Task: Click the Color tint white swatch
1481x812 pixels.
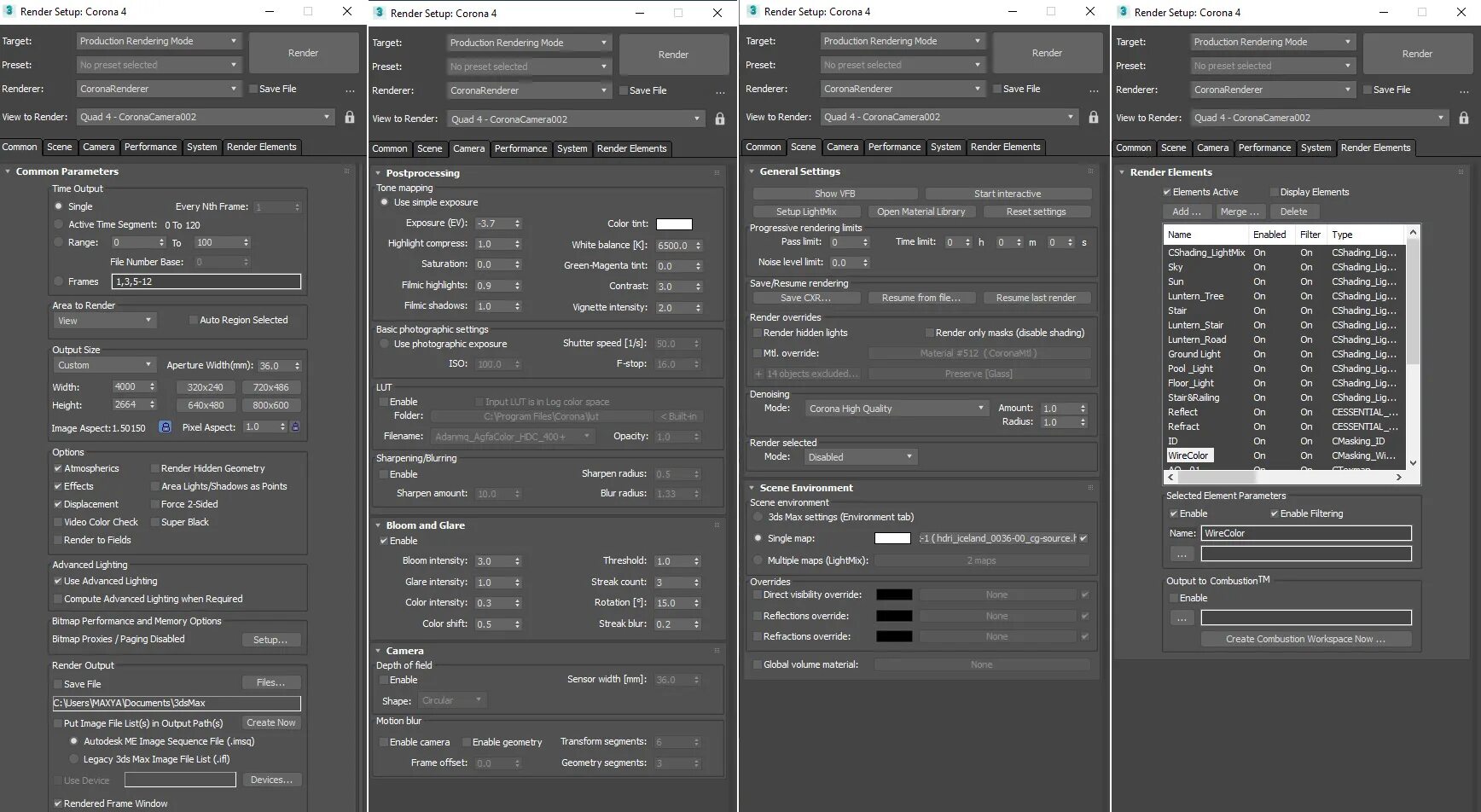Action: coord(674,224)
